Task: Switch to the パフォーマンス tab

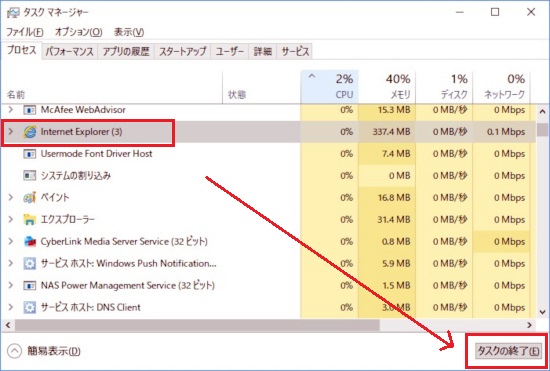Action: click(69, 52)
